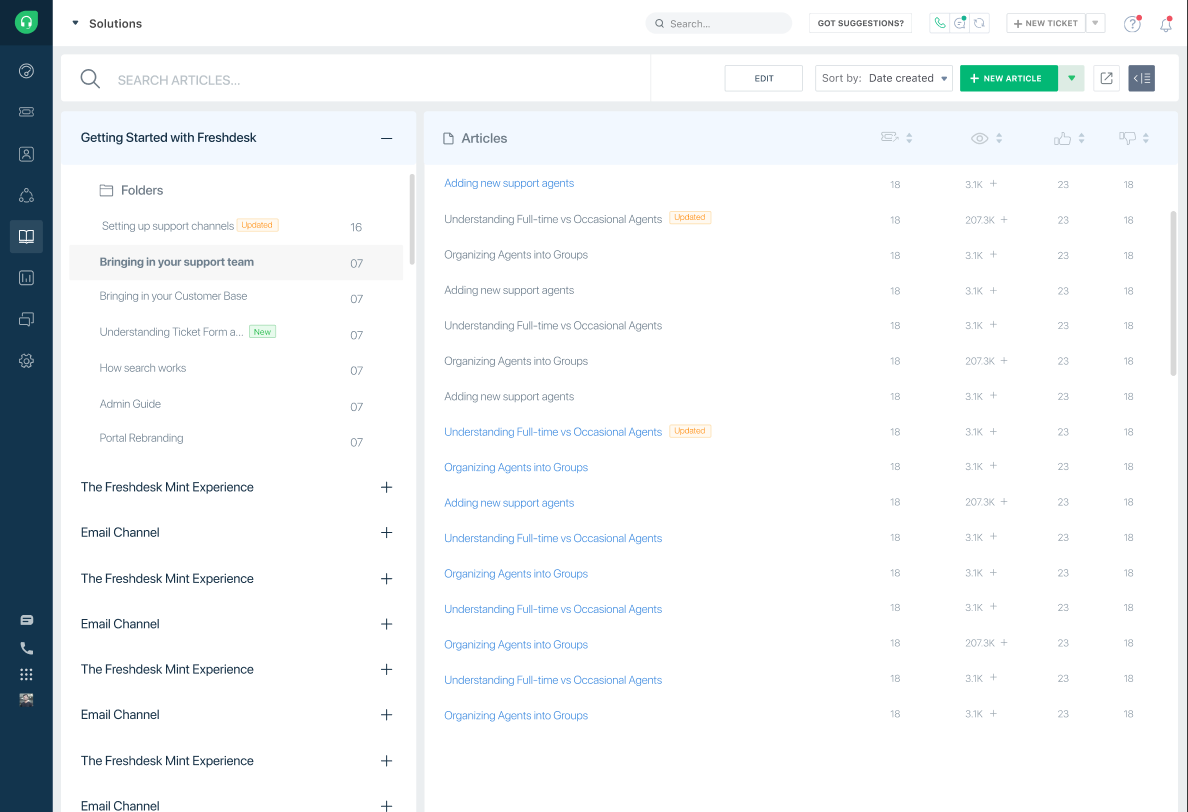Click the user avatar in sidebar

pos(27,700)
